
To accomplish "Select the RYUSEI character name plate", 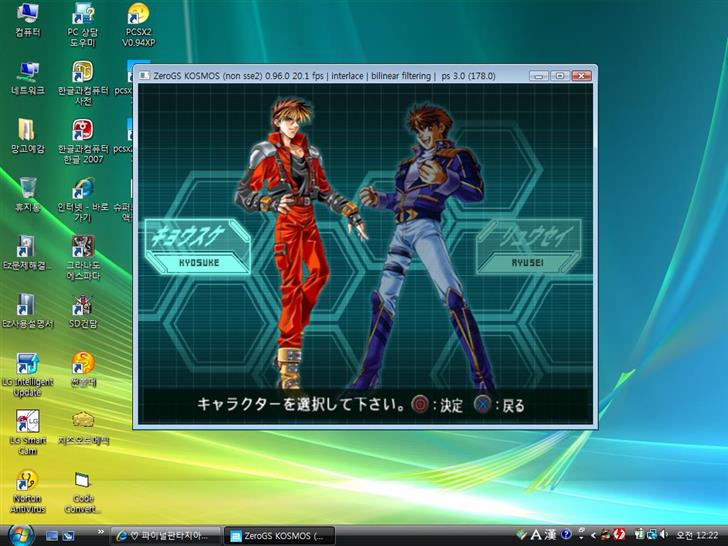I will [528, 247].
